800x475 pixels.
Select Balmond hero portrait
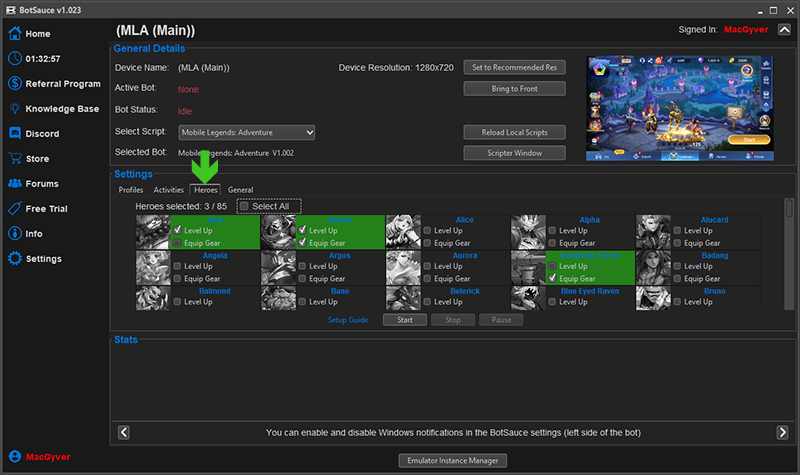pos(153,298)
